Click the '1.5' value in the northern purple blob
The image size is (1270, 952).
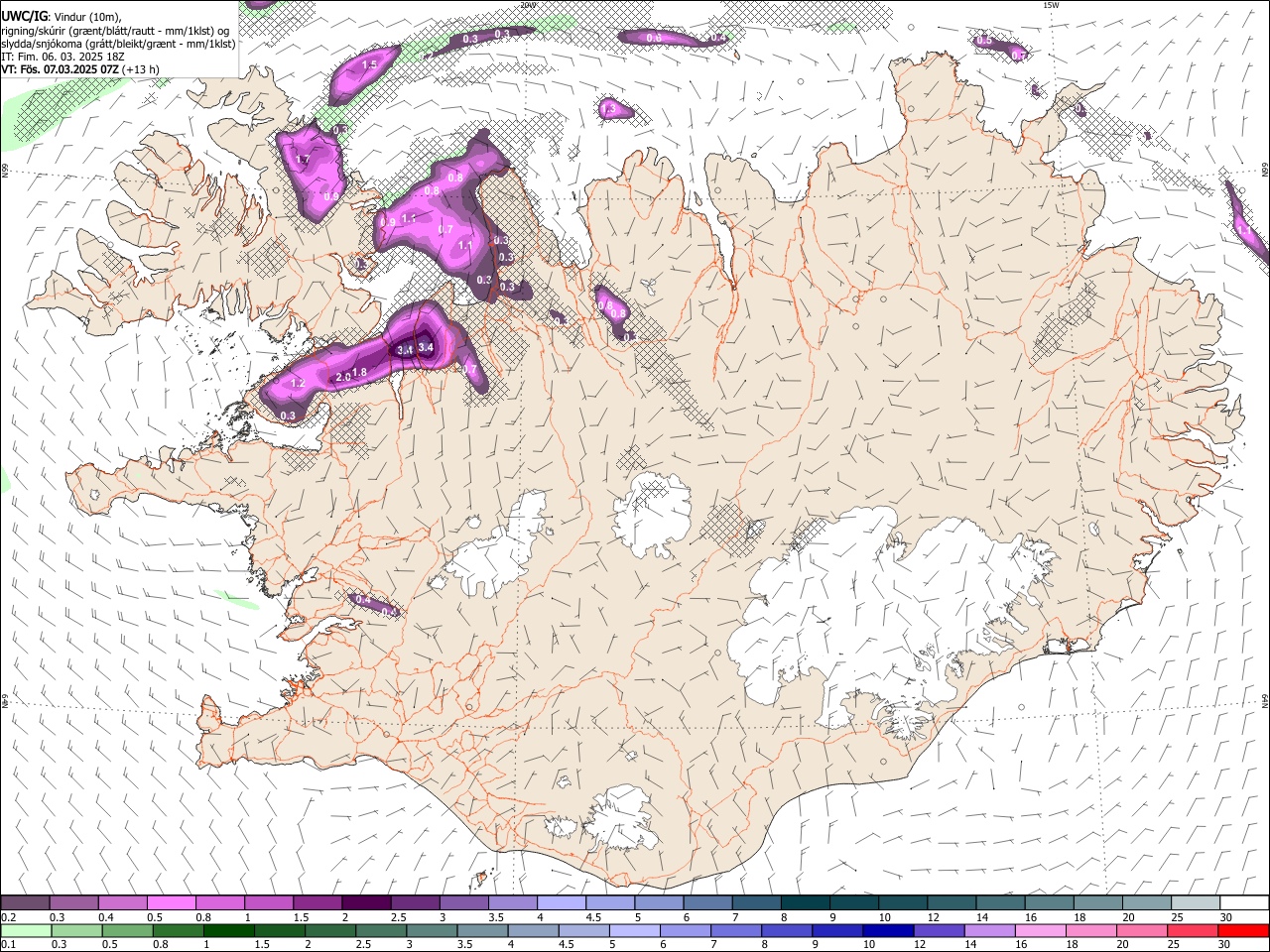click(370, 65)
